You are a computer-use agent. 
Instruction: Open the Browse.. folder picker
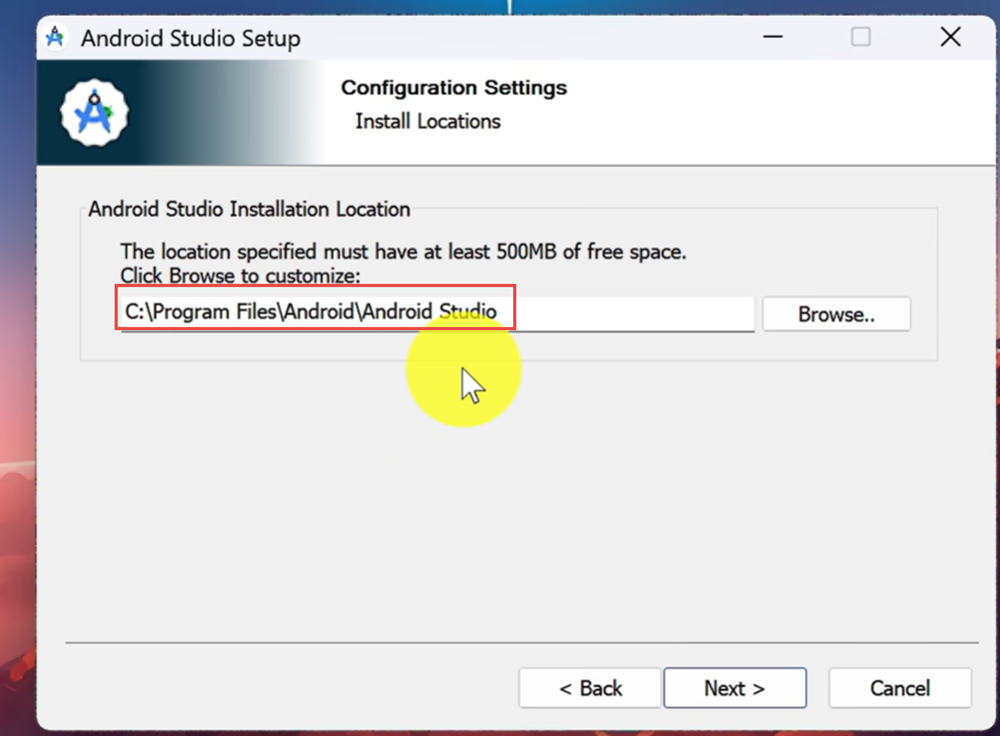tap(836, 314)
